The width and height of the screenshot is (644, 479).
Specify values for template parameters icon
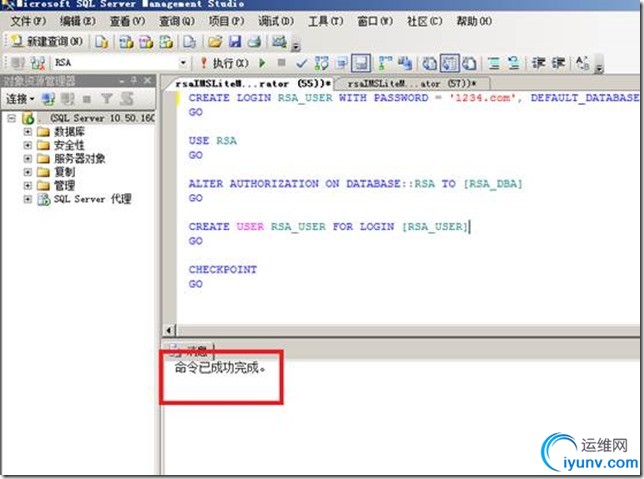pos(582,63)
